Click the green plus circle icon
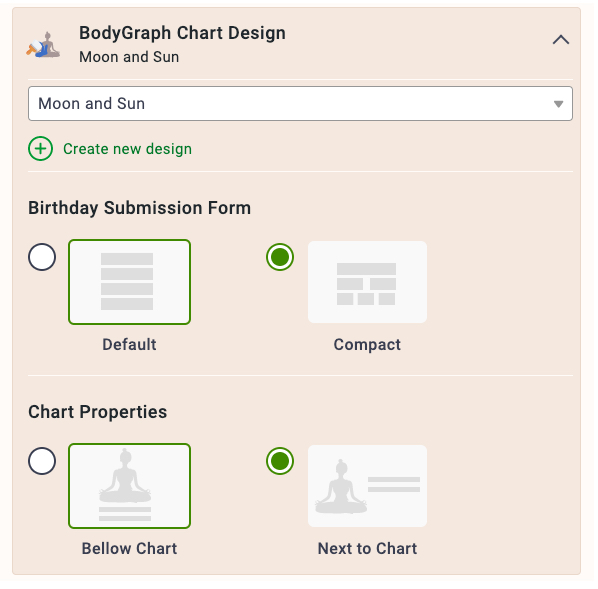598x589 pixels. tap(40, 149)
